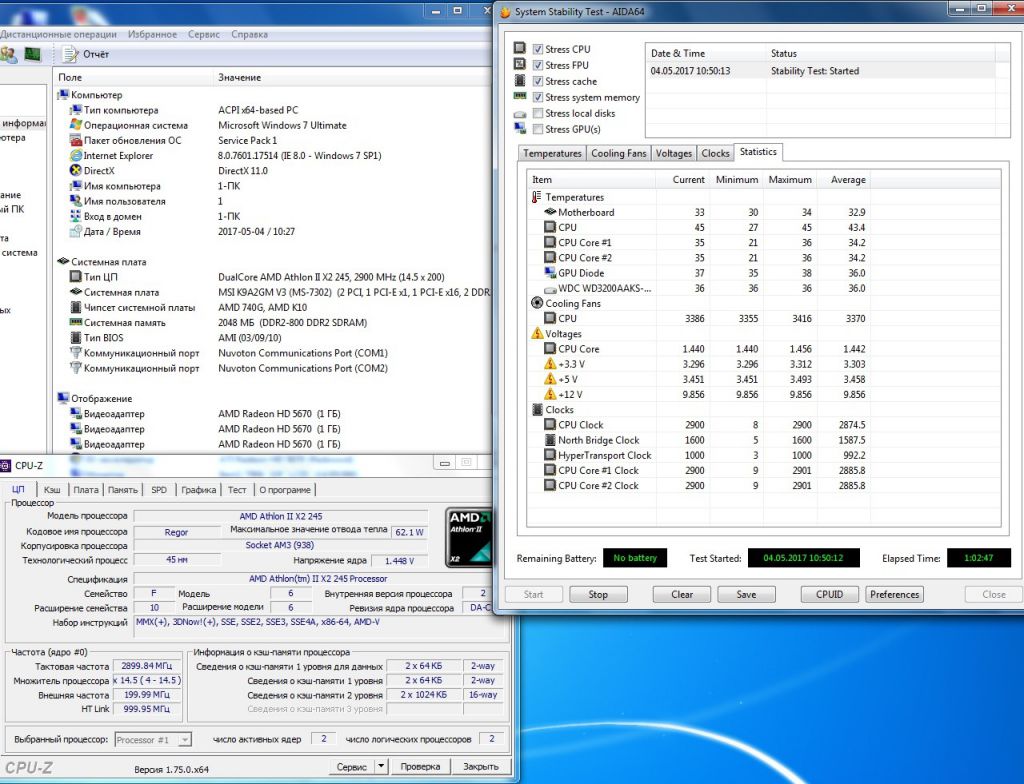Click the Проверка button in CPU-Z
Screen dimensions: 1024x784
coord(420,766)
